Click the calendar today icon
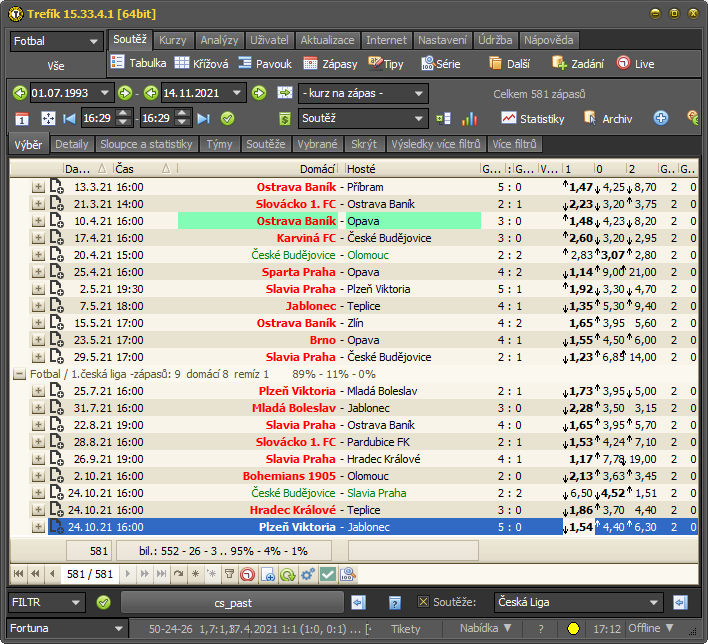 pos(22,119)
